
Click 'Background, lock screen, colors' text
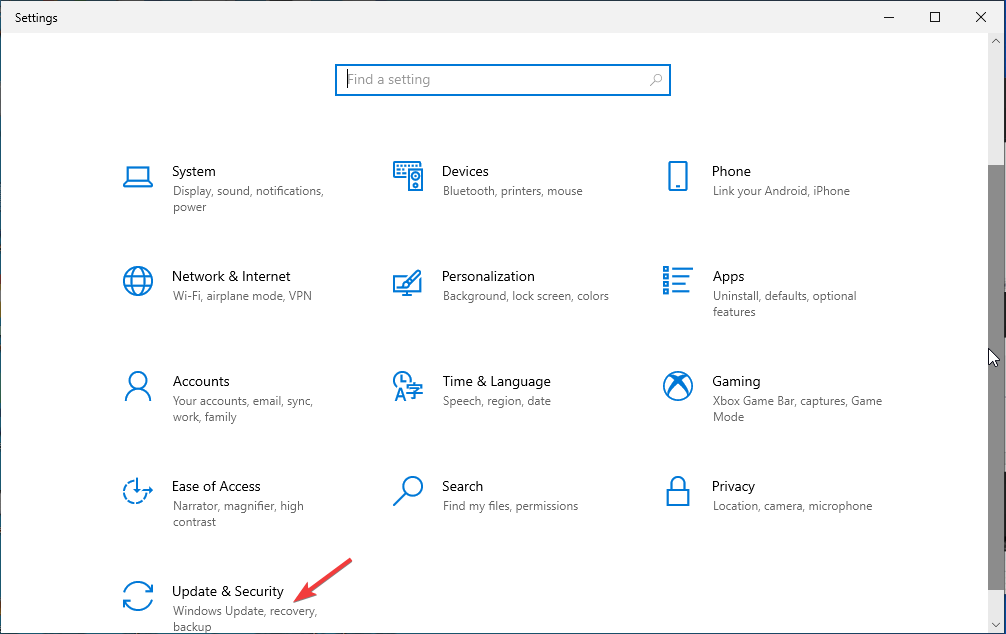tap(525, 296)
